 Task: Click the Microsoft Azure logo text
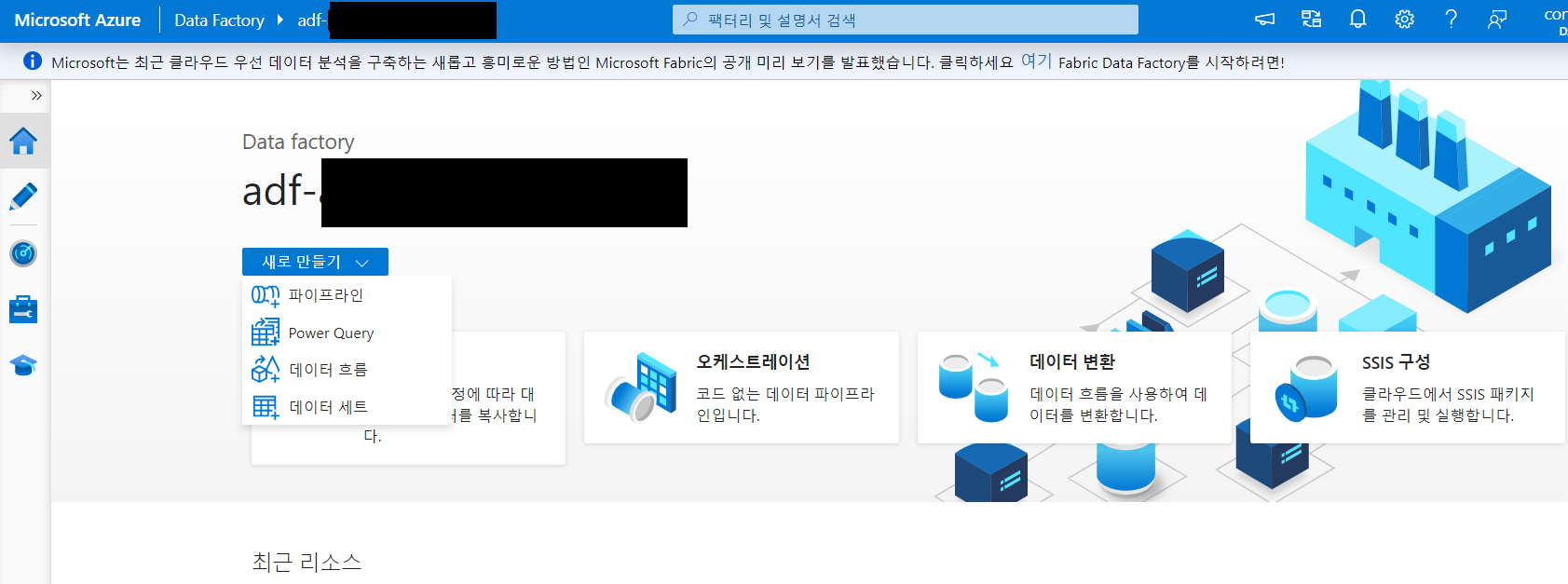(x=77, y=20)
